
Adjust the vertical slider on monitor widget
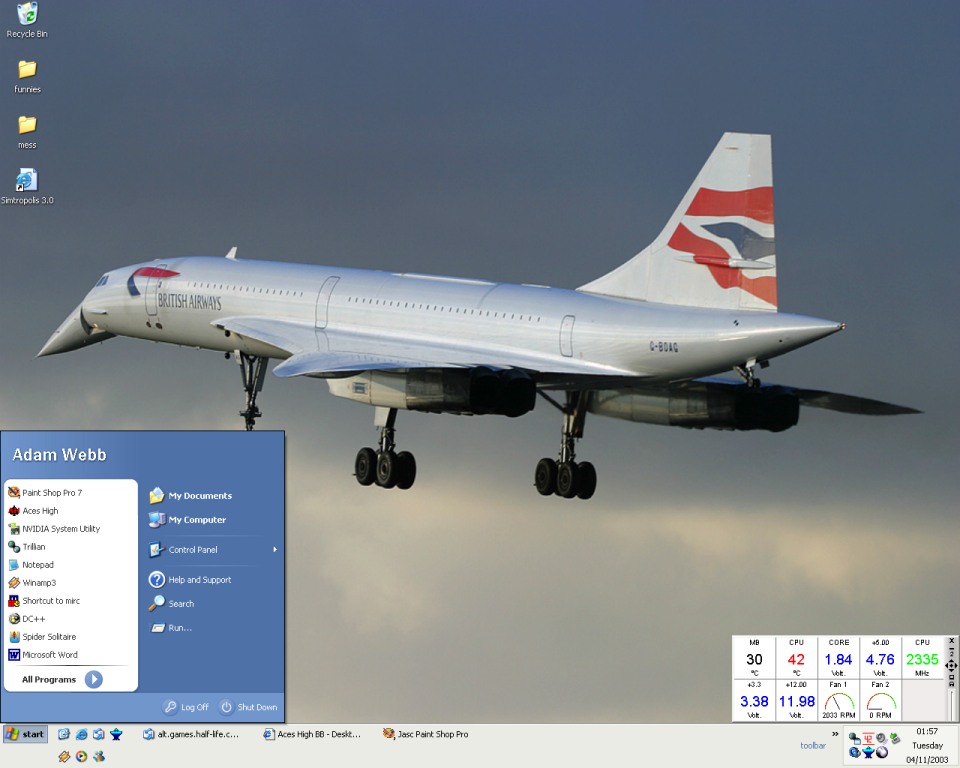click(952, 705)
